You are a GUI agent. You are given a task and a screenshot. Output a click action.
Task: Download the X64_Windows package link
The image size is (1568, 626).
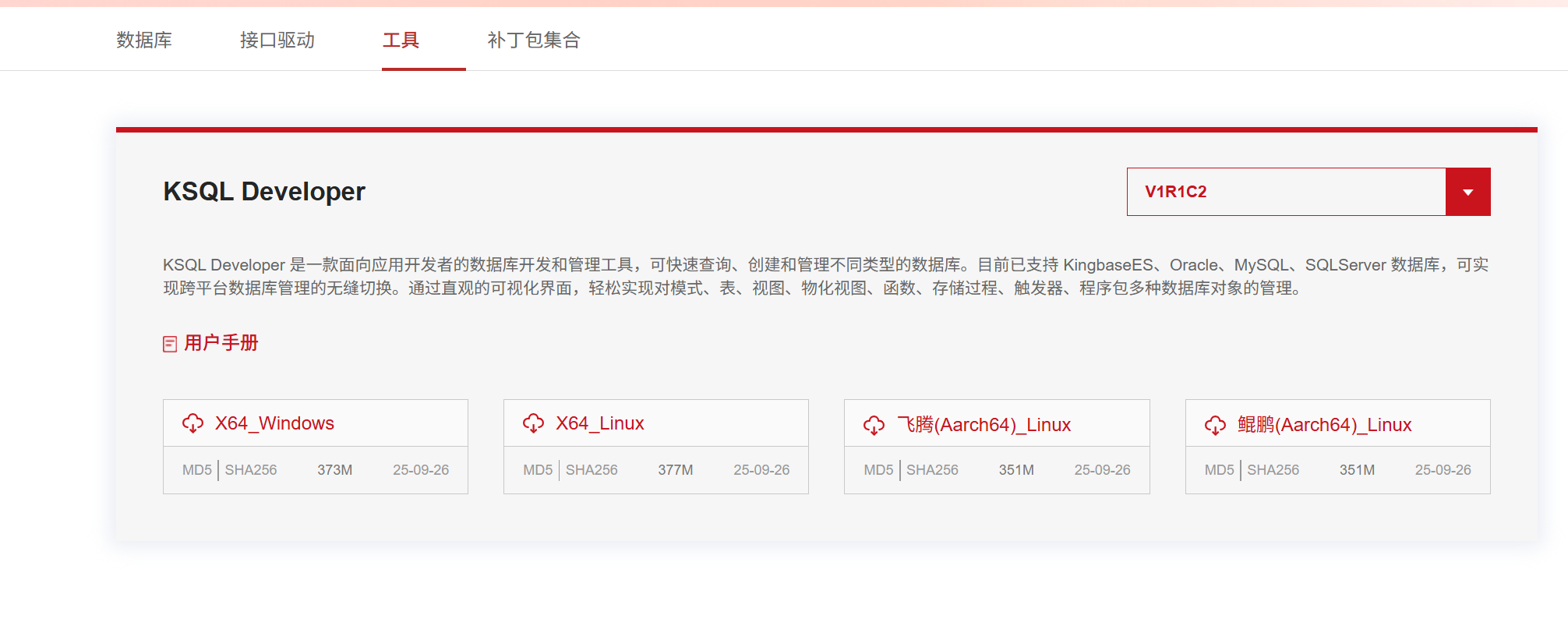(274, 423)
